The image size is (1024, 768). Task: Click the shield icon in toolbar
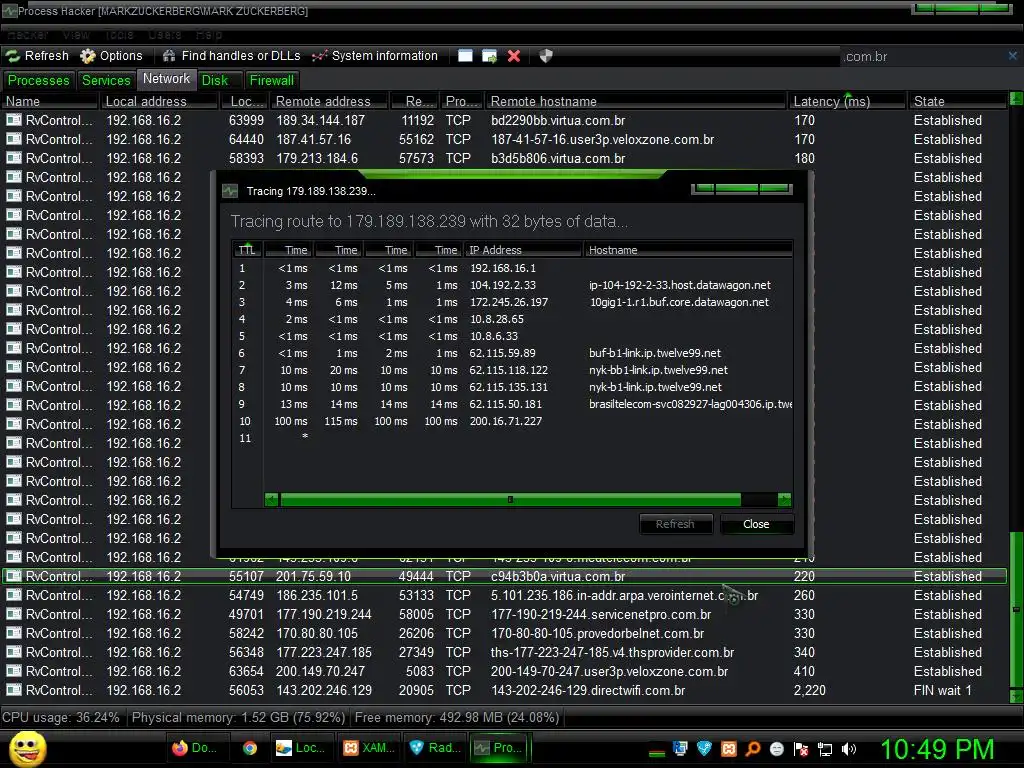[546, 56]
